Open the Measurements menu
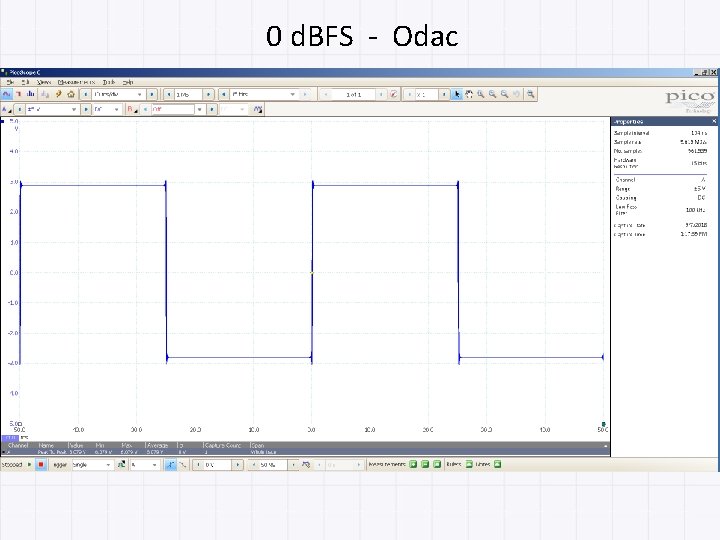Image resolution: width=720 pixels, height=540 pixels. [x=76, y=82]
